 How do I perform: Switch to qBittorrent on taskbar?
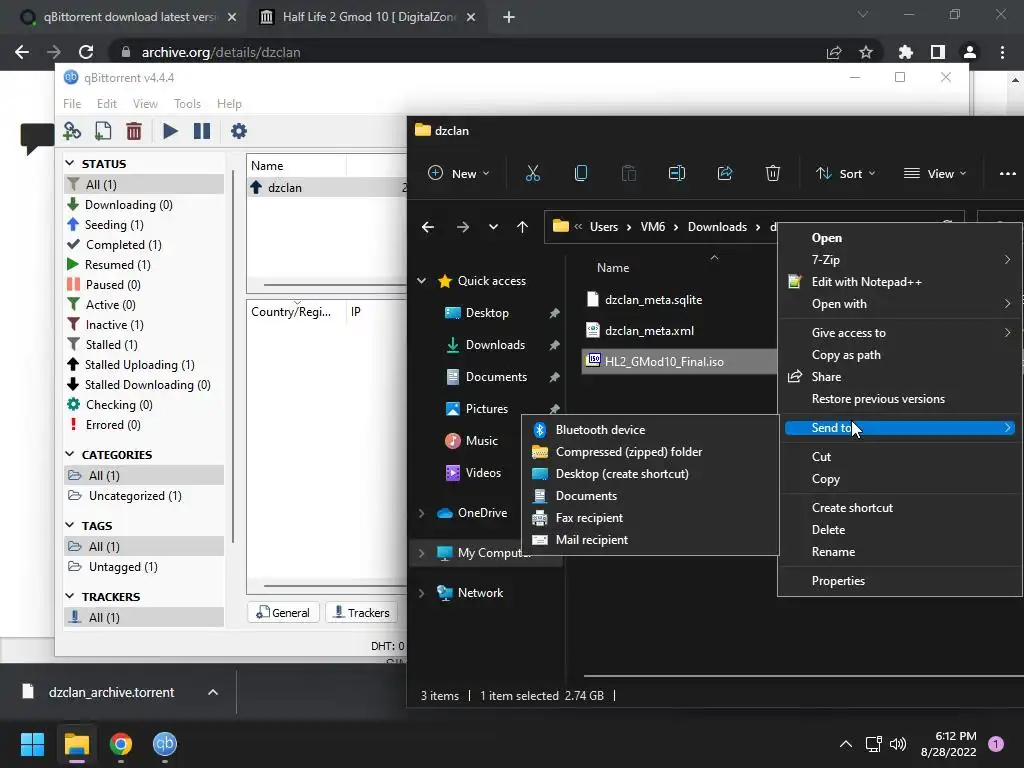coord(165,744)
